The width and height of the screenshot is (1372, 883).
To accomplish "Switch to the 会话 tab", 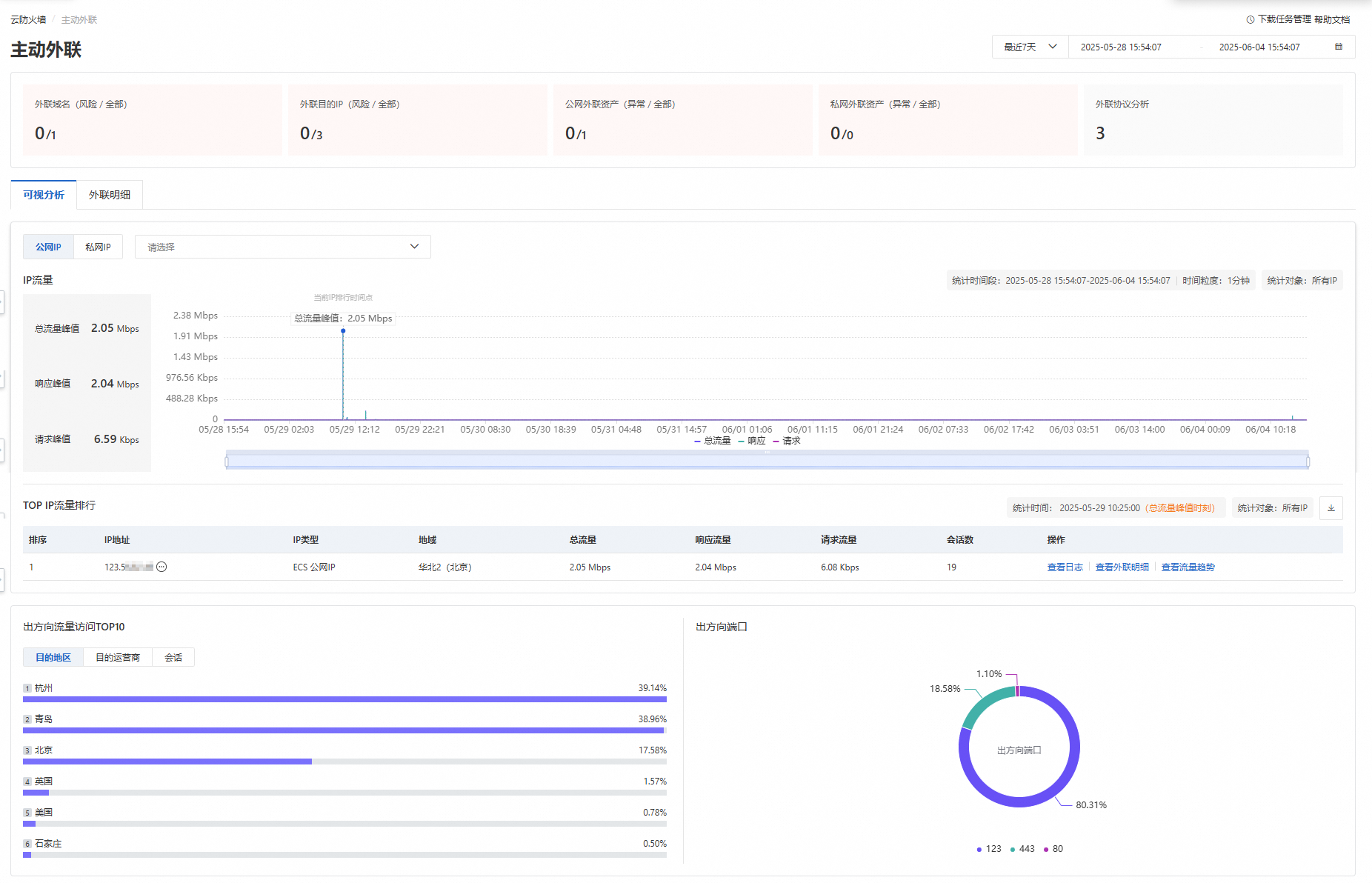I will (173, 657).
